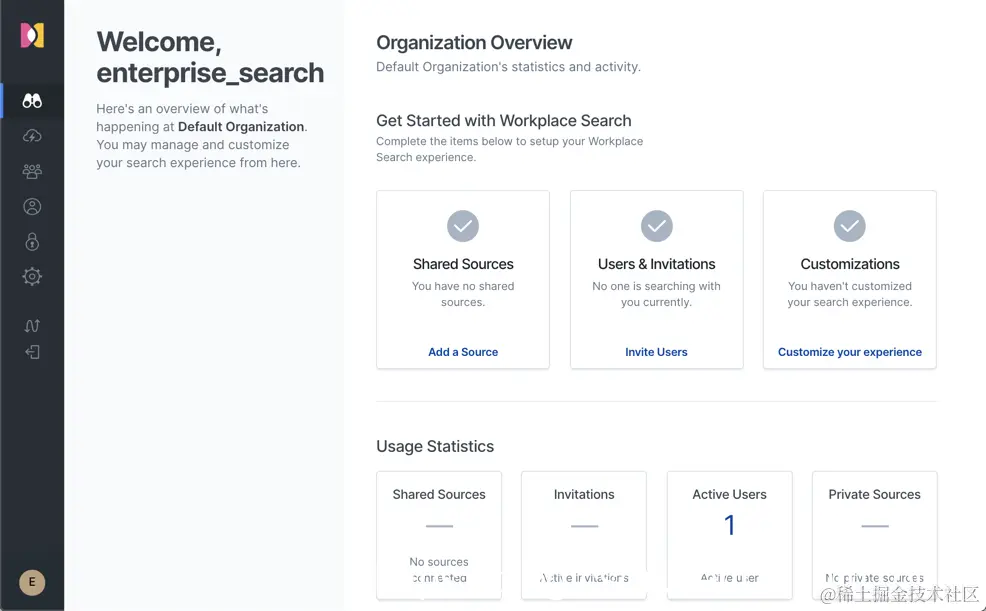Click Customize your experience link
This screenshot has height=611, width=986.
click(850, 352)
